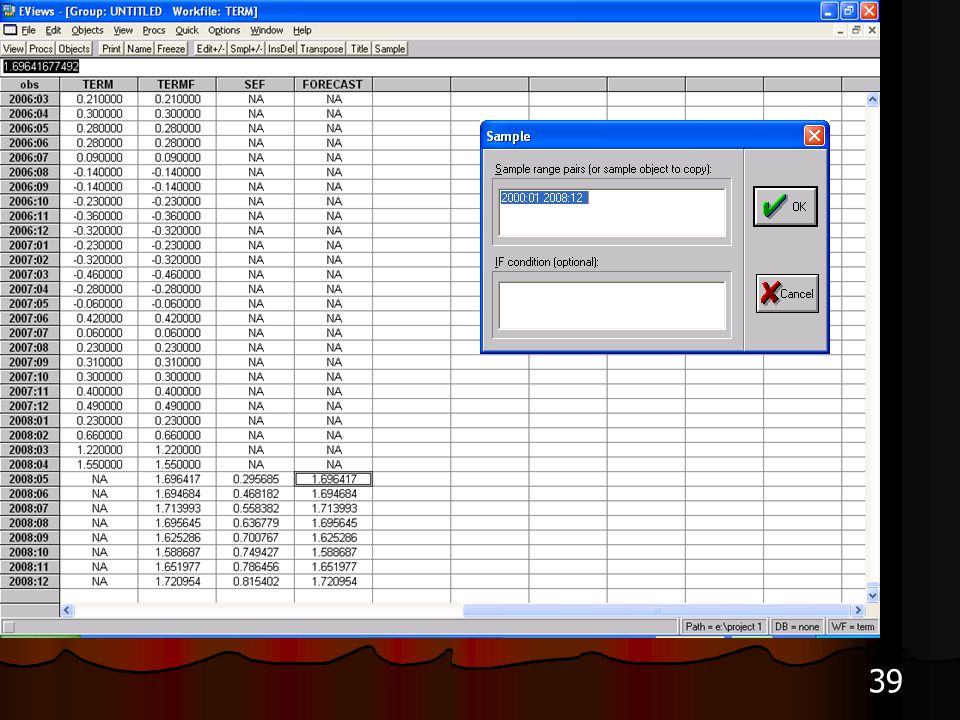Click the Sample range pairs input field
This screenshot has height=720, width=960.
pos(612,212)
